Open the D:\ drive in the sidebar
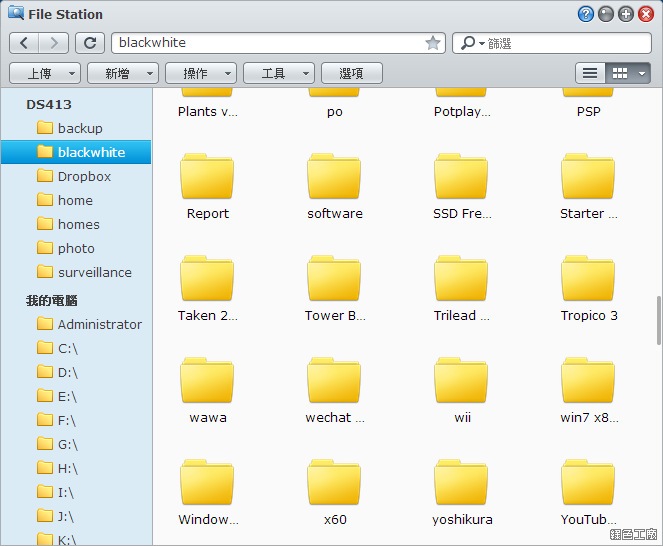The image size is (663, 546). pos(76,373)
